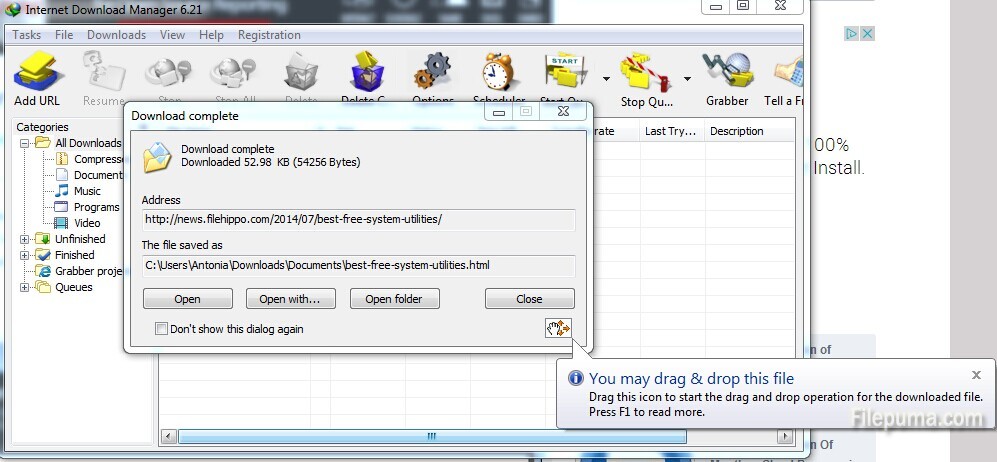
Task: Expand the Queues tree node
Action: coord(25,287)
